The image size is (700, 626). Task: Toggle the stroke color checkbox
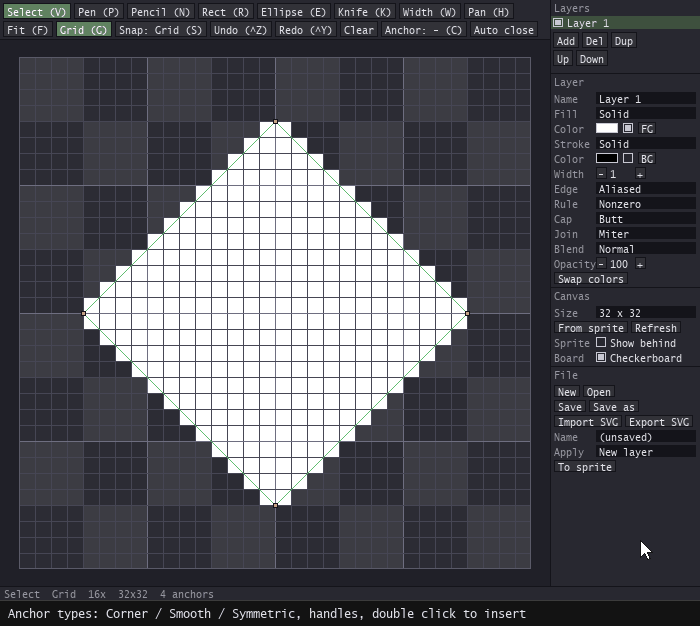(x=628, y=159)
